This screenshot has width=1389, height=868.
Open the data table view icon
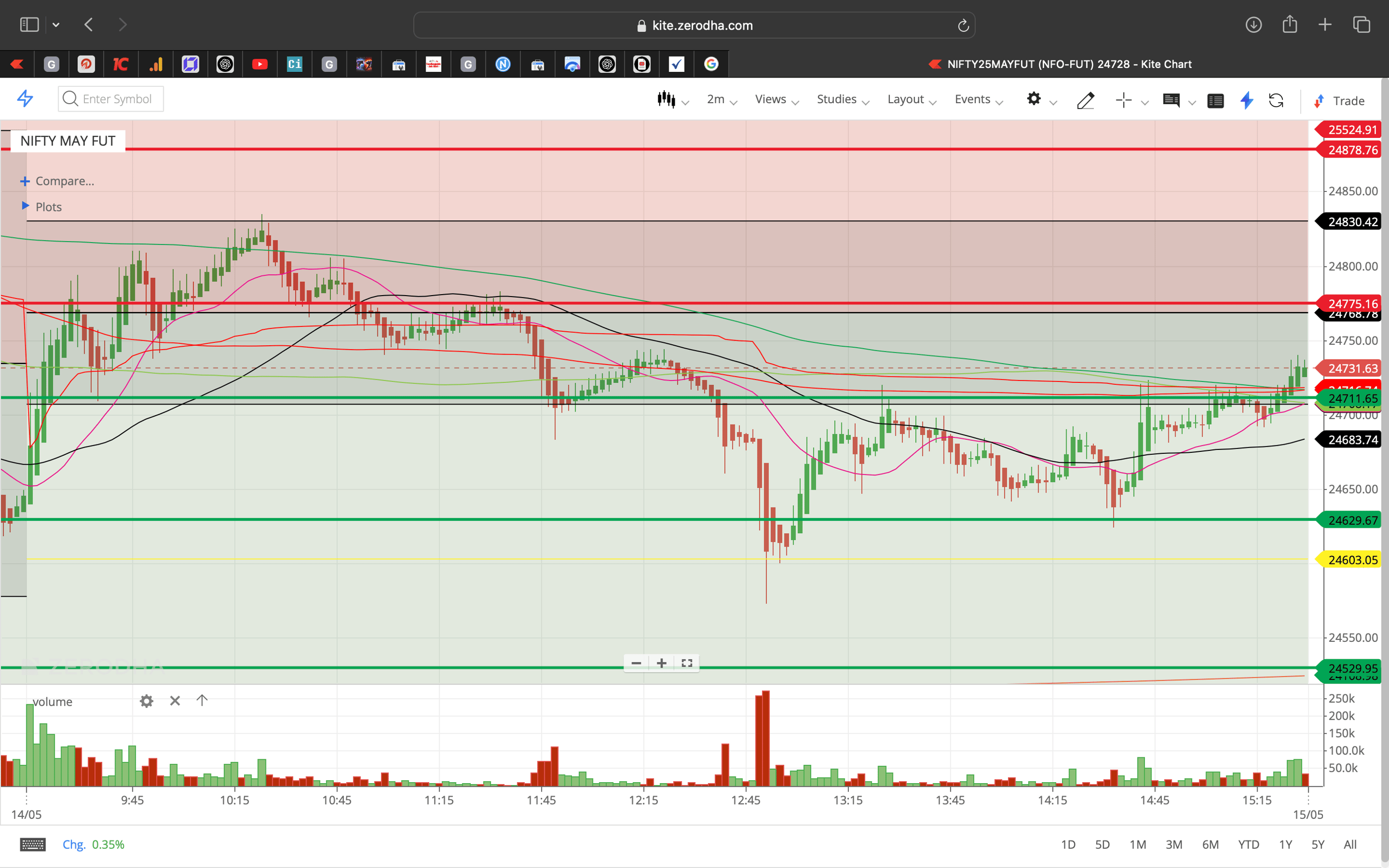[1216, 101]
